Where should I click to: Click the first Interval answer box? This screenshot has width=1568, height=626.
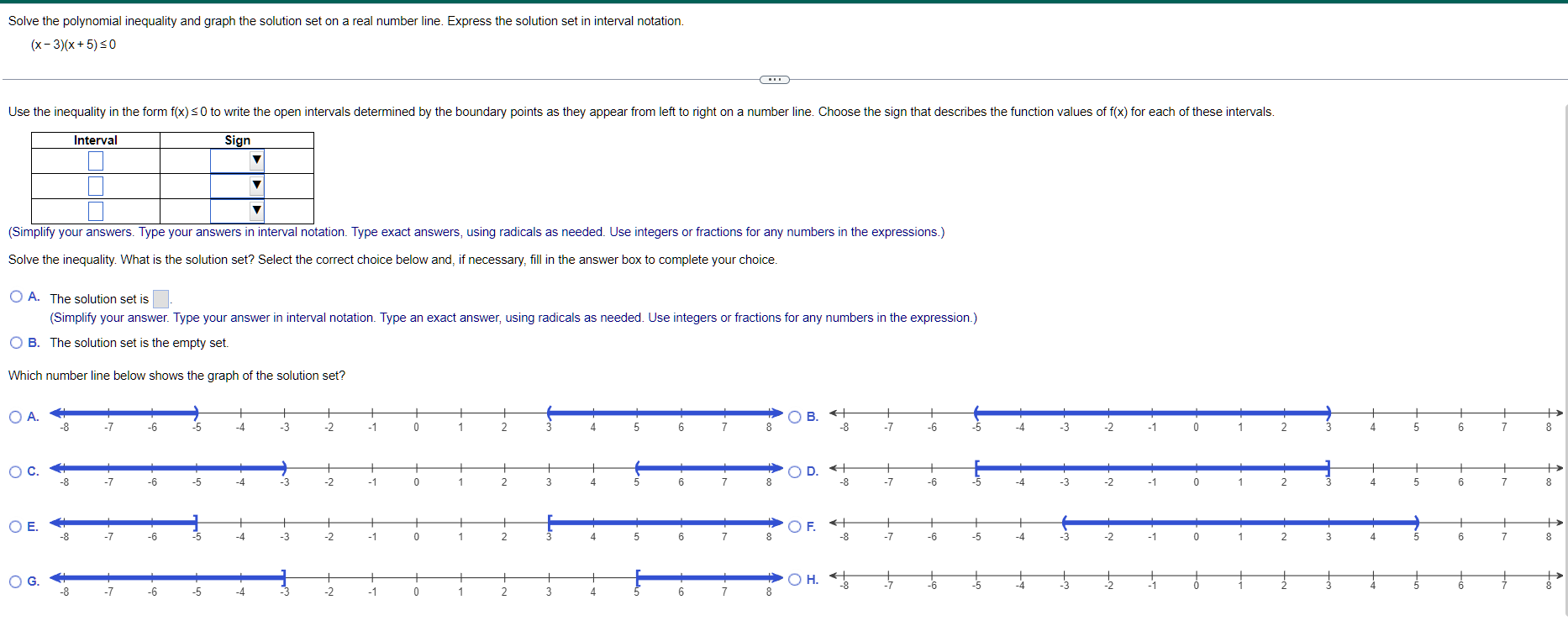coord(95,160)
